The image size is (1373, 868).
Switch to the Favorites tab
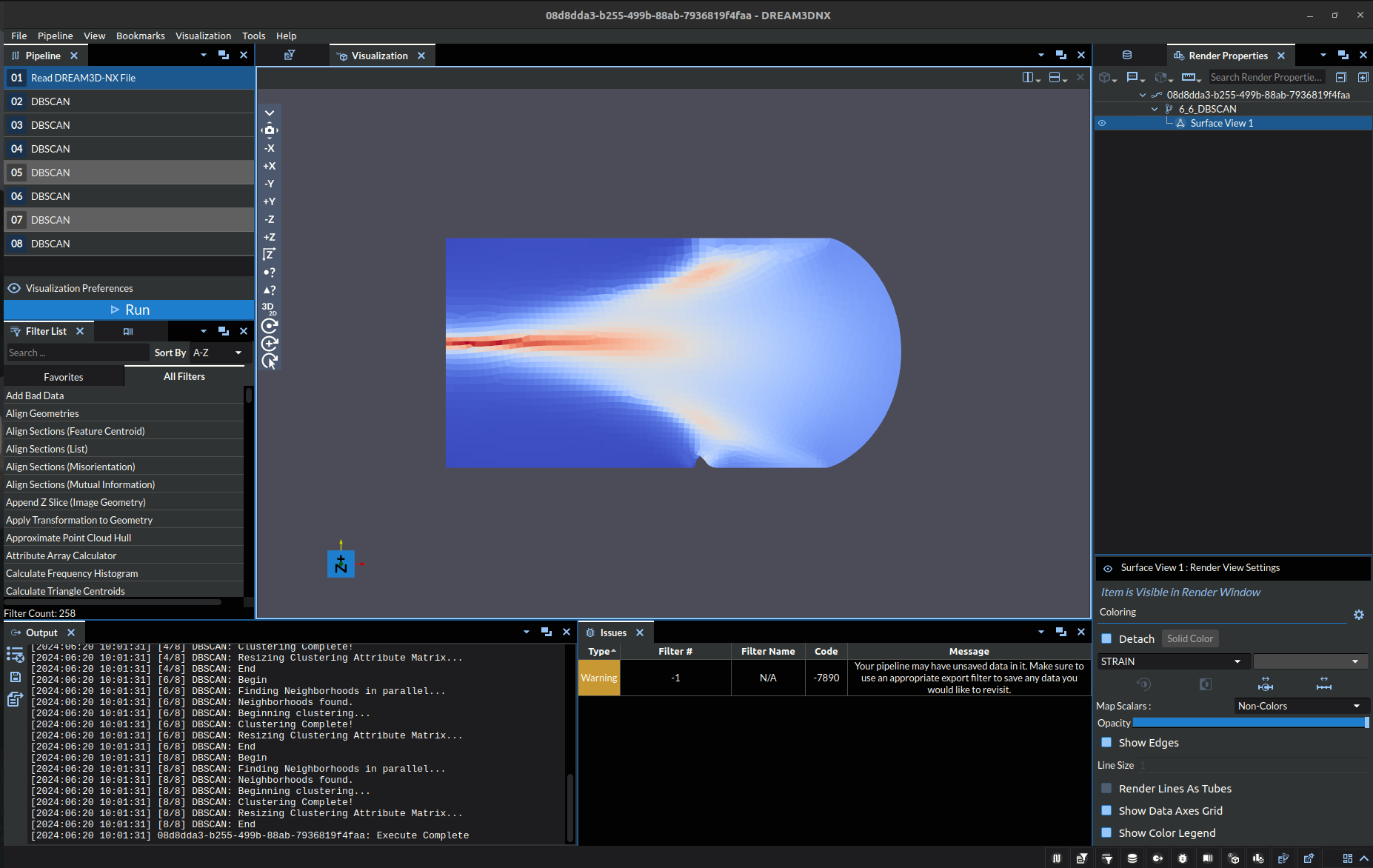click(64, 377)
